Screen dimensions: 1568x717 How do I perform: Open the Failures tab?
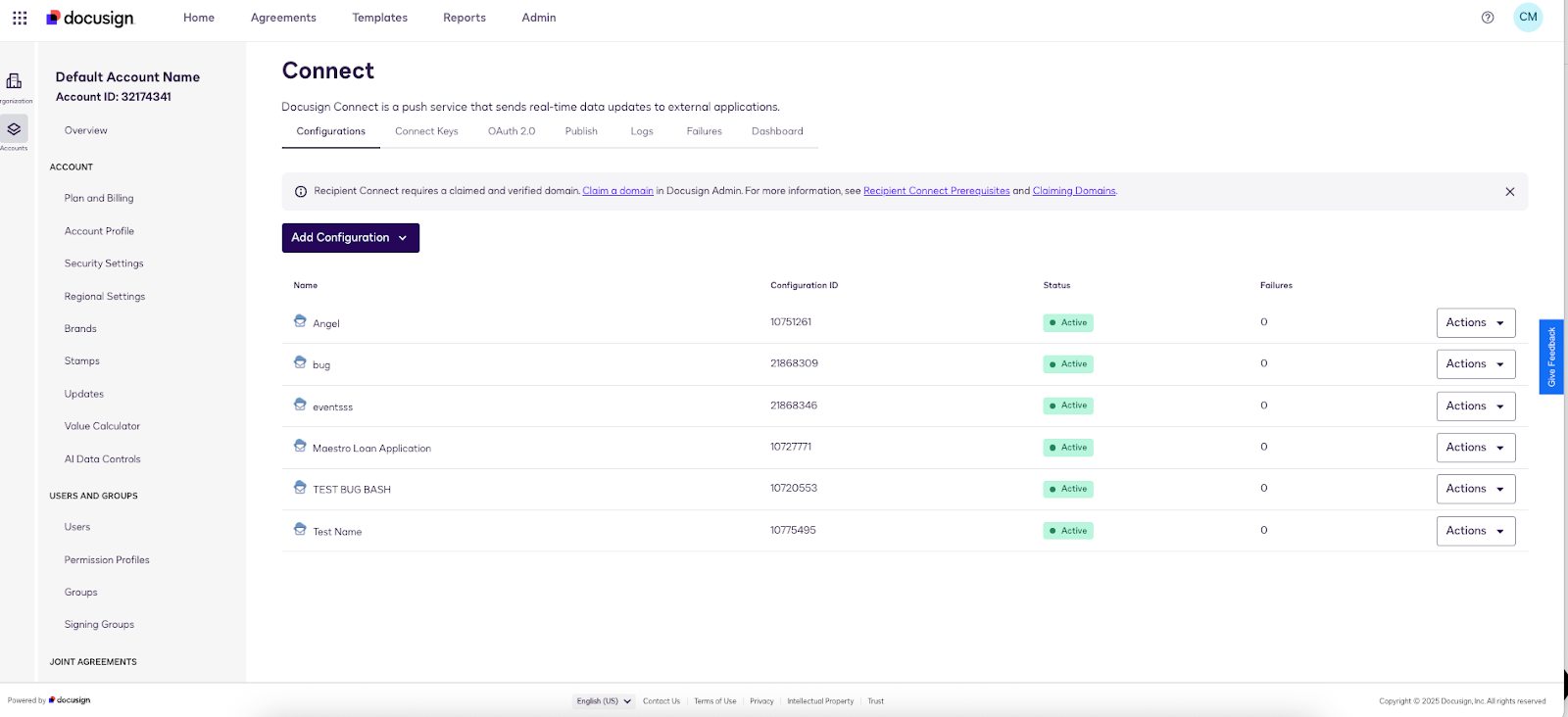(x=704, y=131)
